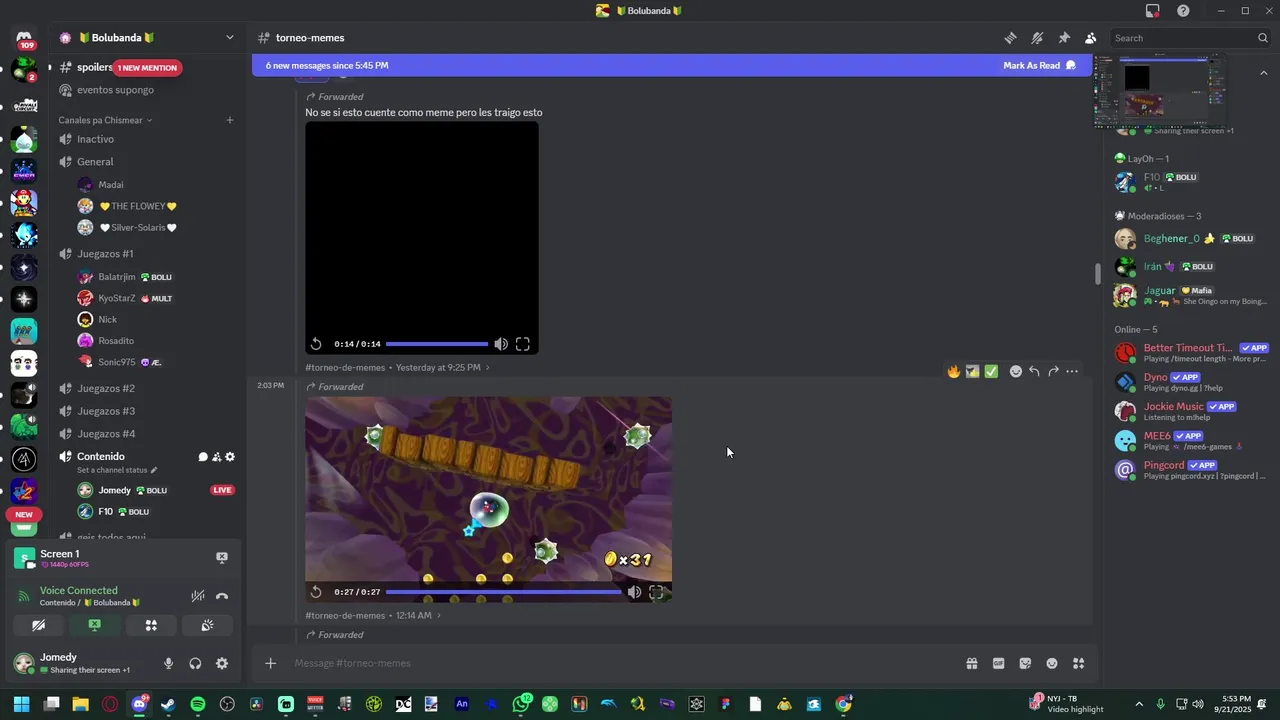1280x720 pixels.
Task: Reply to the hovered message
Action: coord(1034,371)
